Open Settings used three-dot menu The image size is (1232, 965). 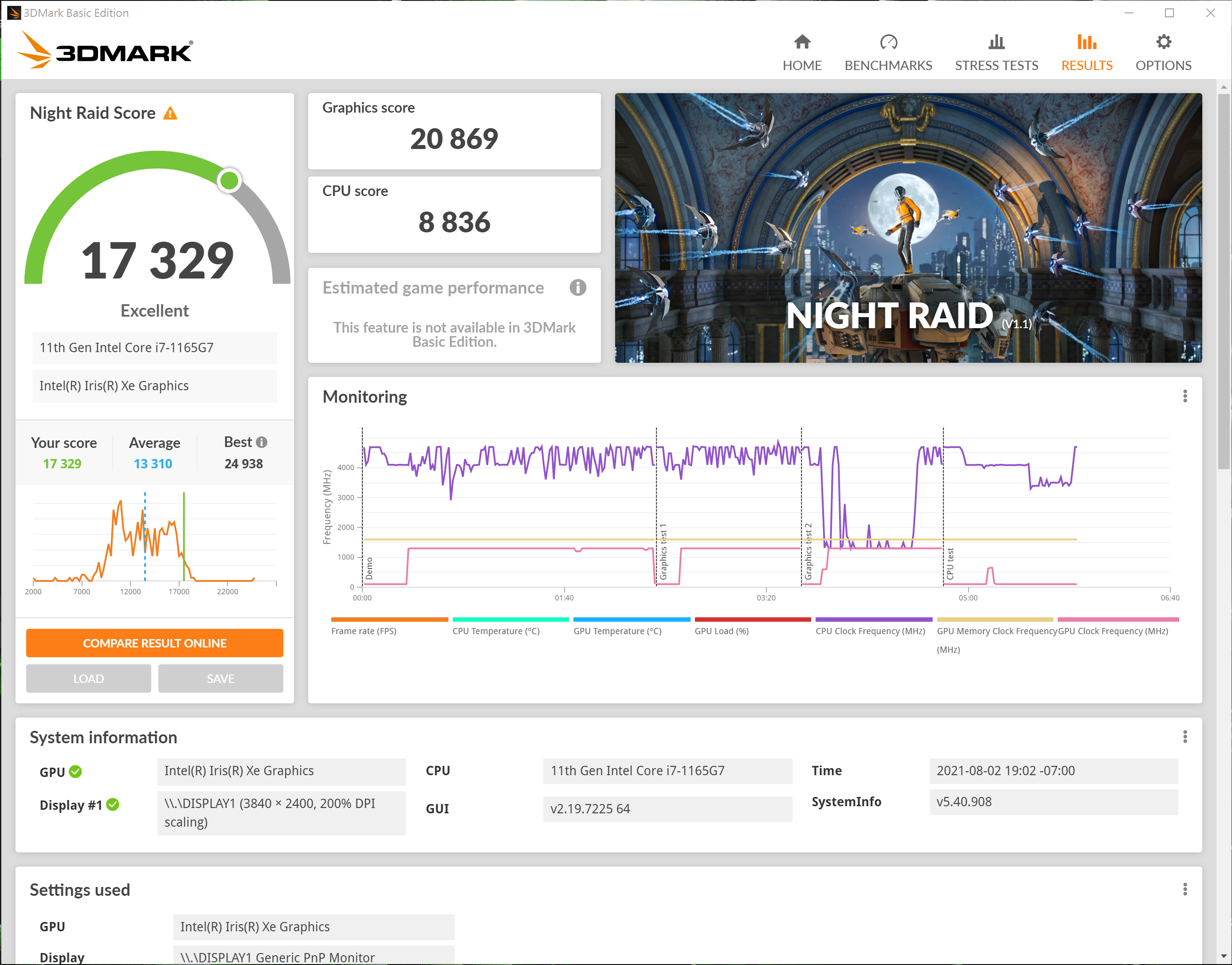[1185, 889]
